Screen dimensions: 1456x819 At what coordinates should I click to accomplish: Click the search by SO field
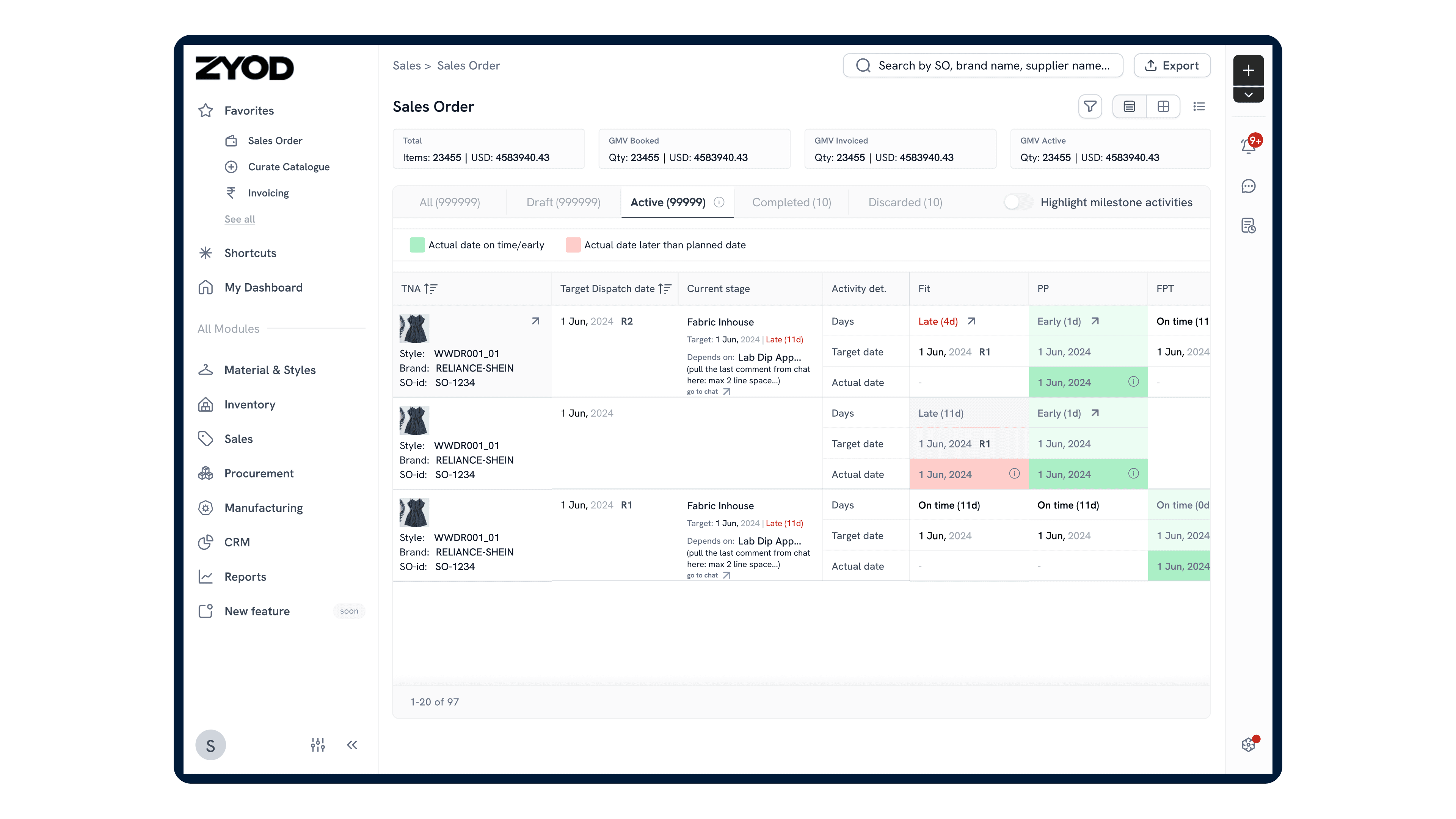click(982, 66)
